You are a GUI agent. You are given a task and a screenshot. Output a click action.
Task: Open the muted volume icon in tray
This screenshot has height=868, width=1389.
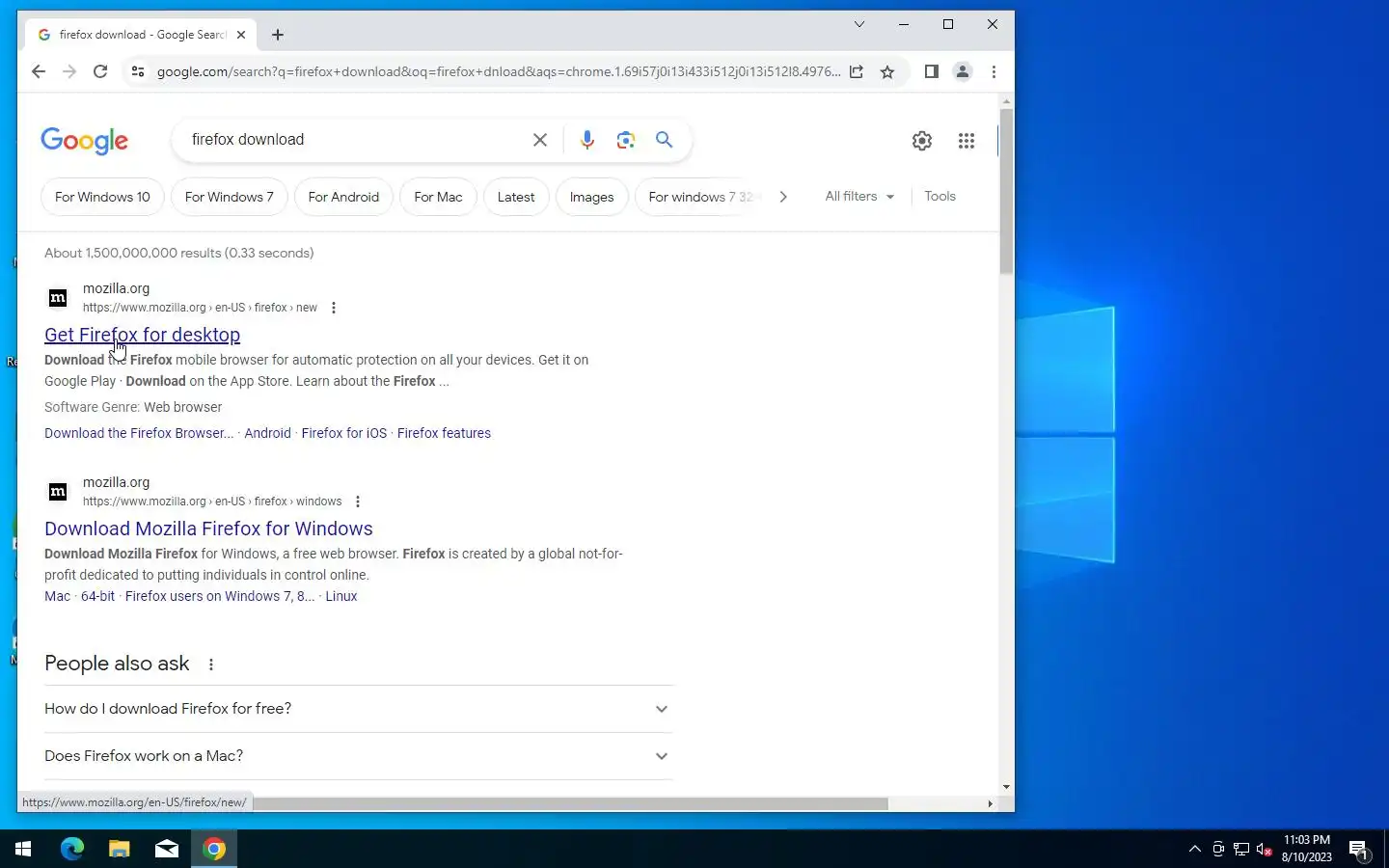click(x=1265, y=850)
